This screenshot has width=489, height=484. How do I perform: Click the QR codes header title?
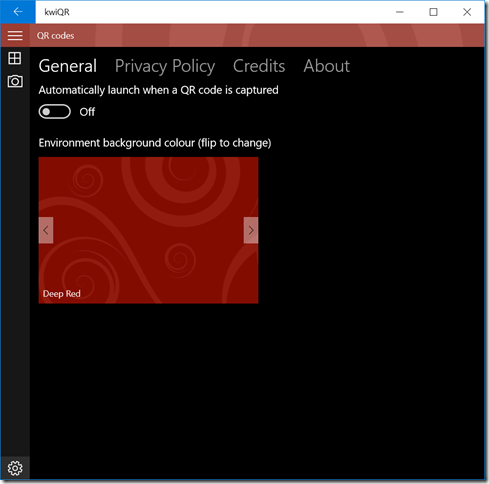click(55, 36)
